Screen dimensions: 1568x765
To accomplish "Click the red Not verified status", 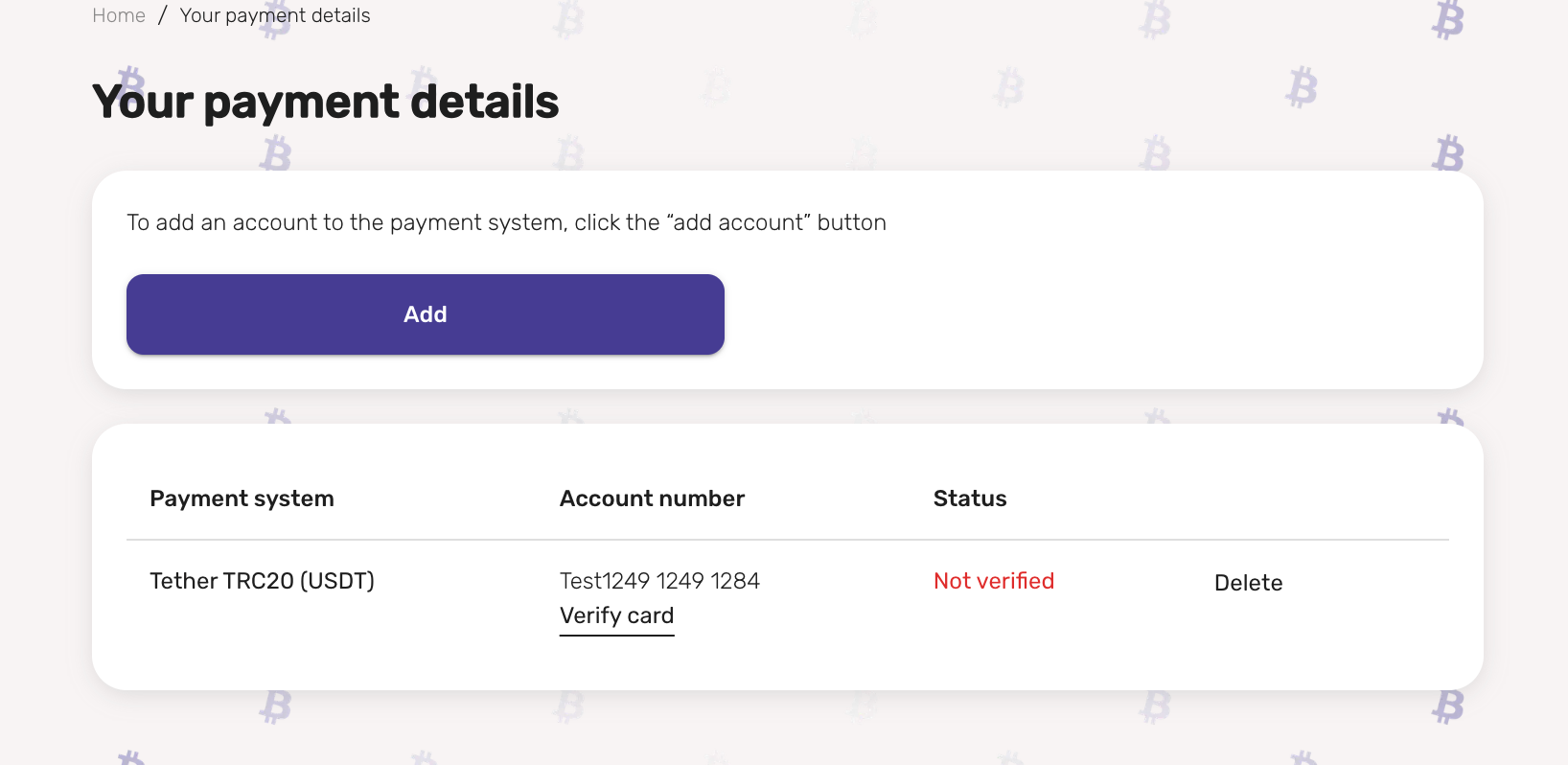I will (x=993, y=581).
